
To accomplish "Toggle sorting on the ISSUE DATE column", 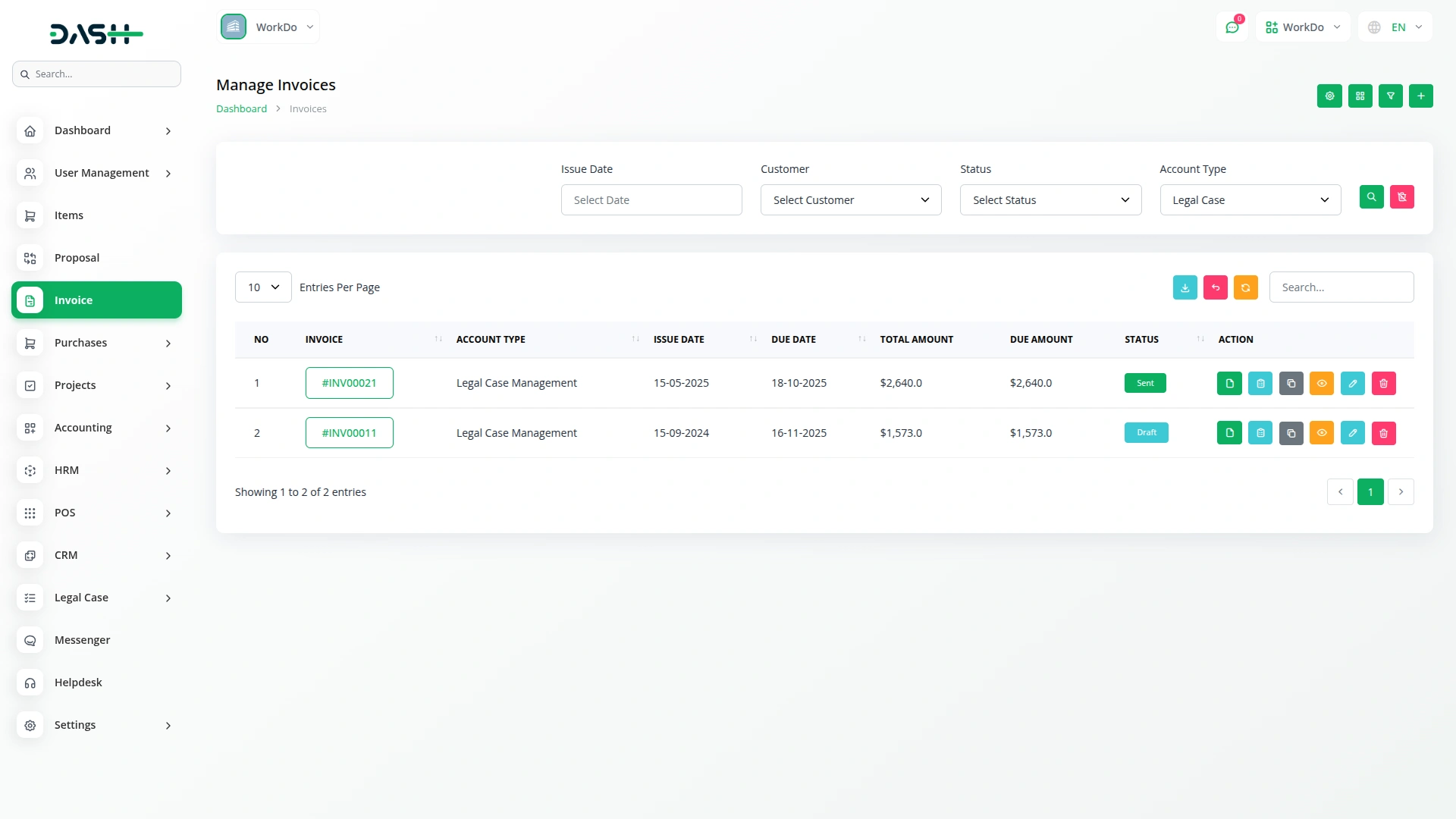I will 752,339.
